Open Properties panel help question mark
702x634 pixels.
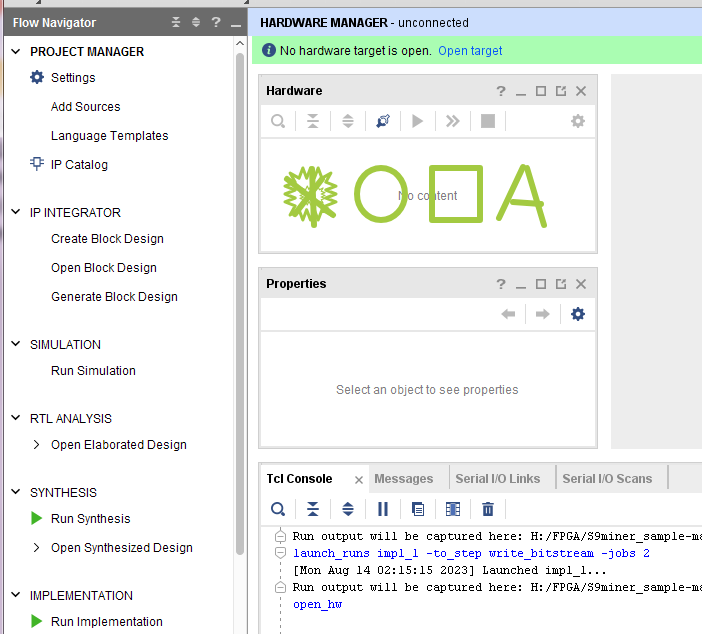click(x=501, y=284)
